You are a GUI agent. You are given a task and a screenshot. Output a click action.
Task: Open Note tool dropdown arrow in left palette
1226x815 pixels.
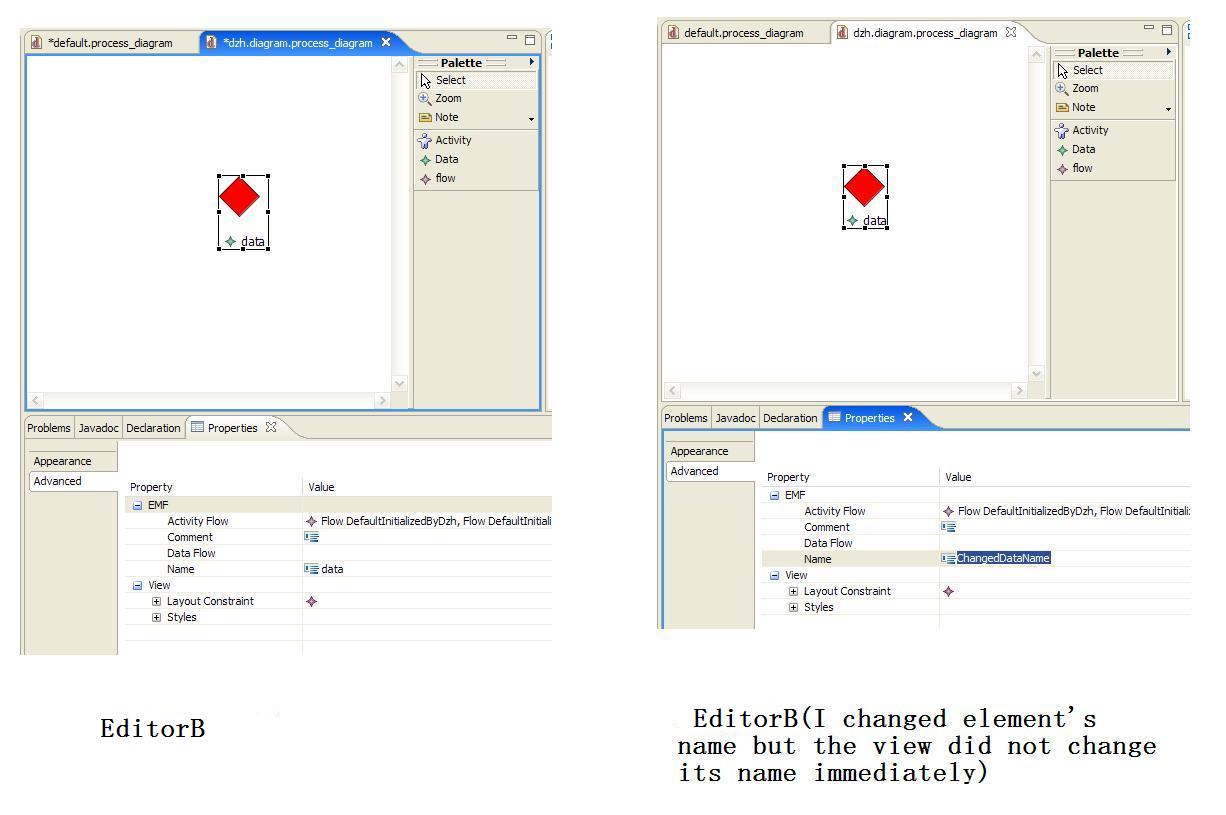(x=531, y=118)
